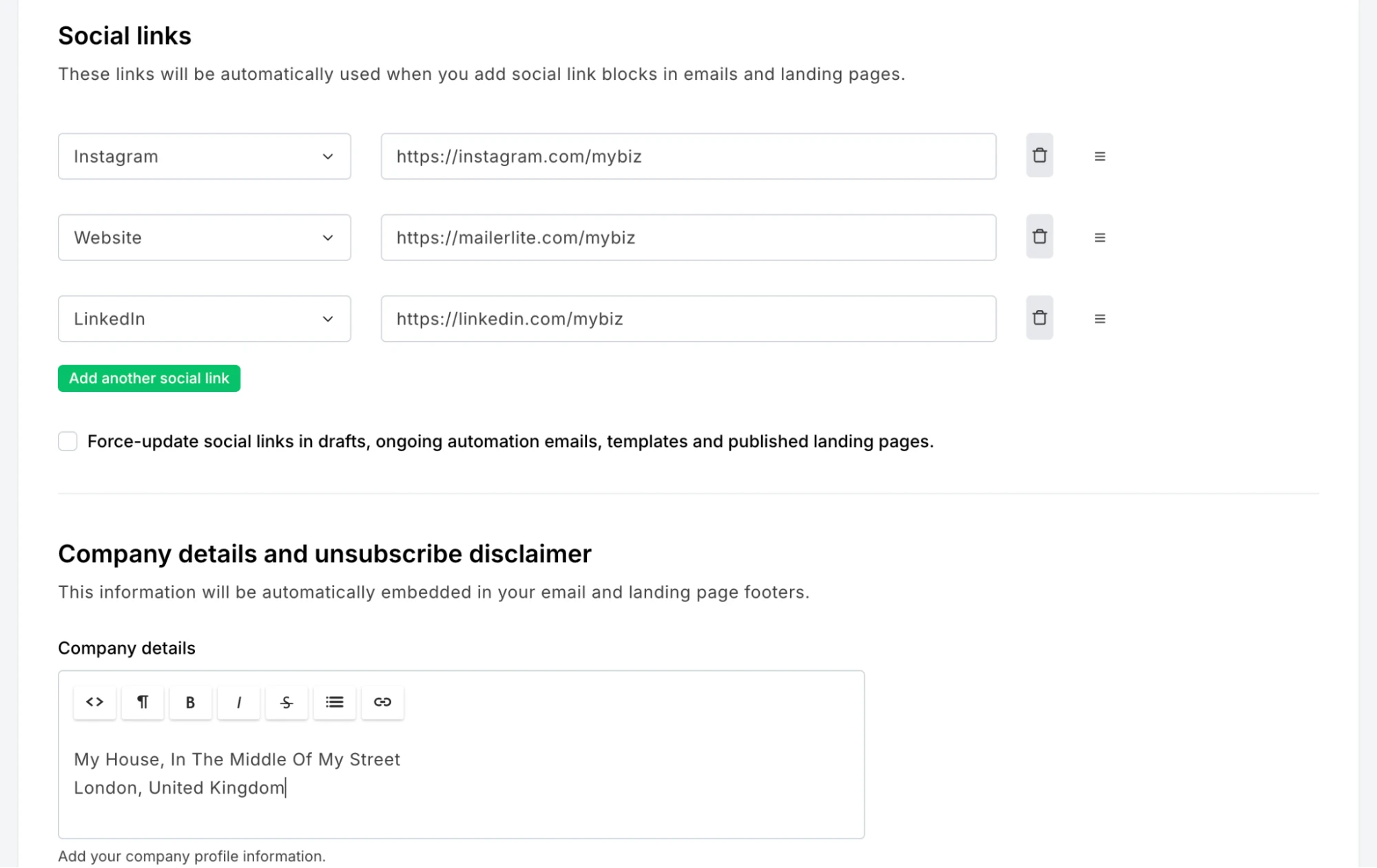The width and height of the screenshot is (1377, 868).
Task: Open the Instagram platform dropdown
Action: [x=204, y=156]
